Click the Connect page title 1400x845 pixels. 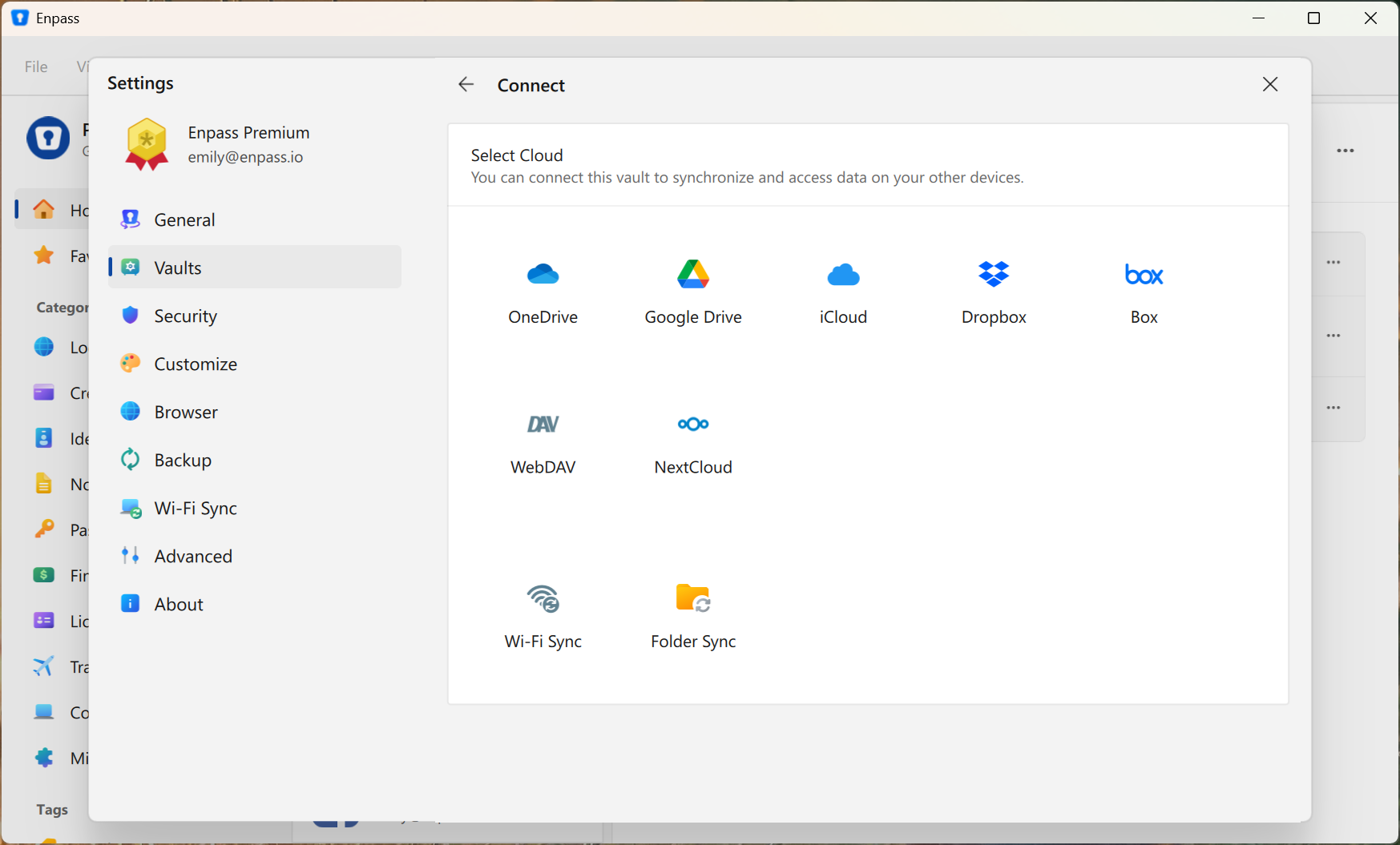[531, 85]
